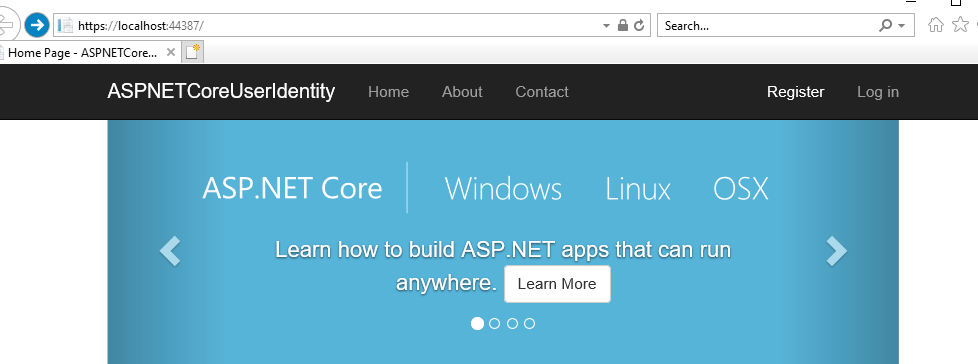This screenshot has width=978, height=364.
Task: Select fourth carousel indicator dot
Action: click(x=530, y=323)
